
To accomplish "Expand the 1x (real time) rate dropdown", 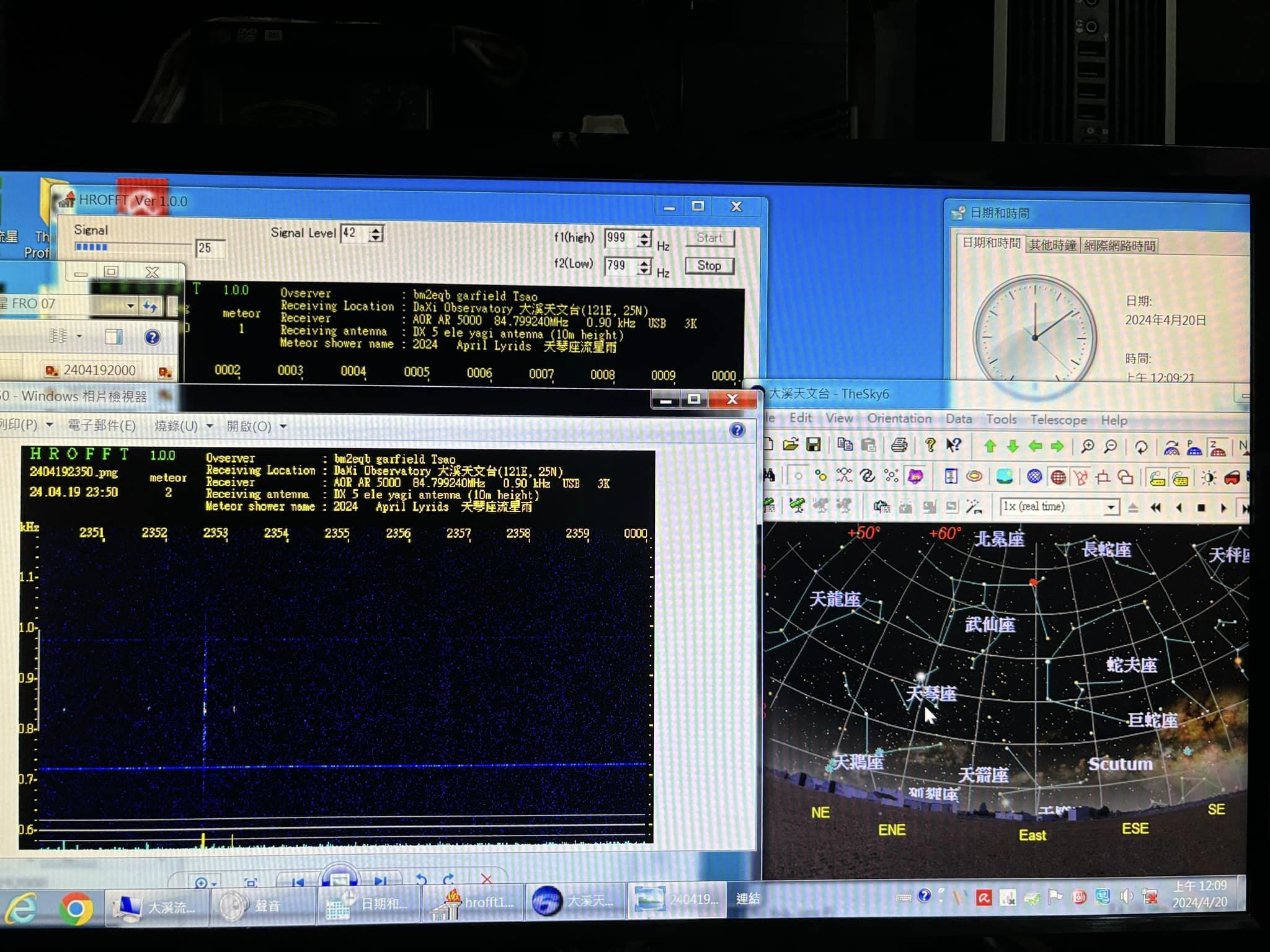I will point(1111,508).
